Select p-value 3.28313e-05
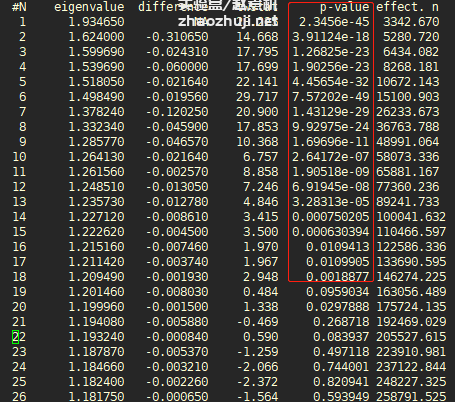 (x=331, y=202)
